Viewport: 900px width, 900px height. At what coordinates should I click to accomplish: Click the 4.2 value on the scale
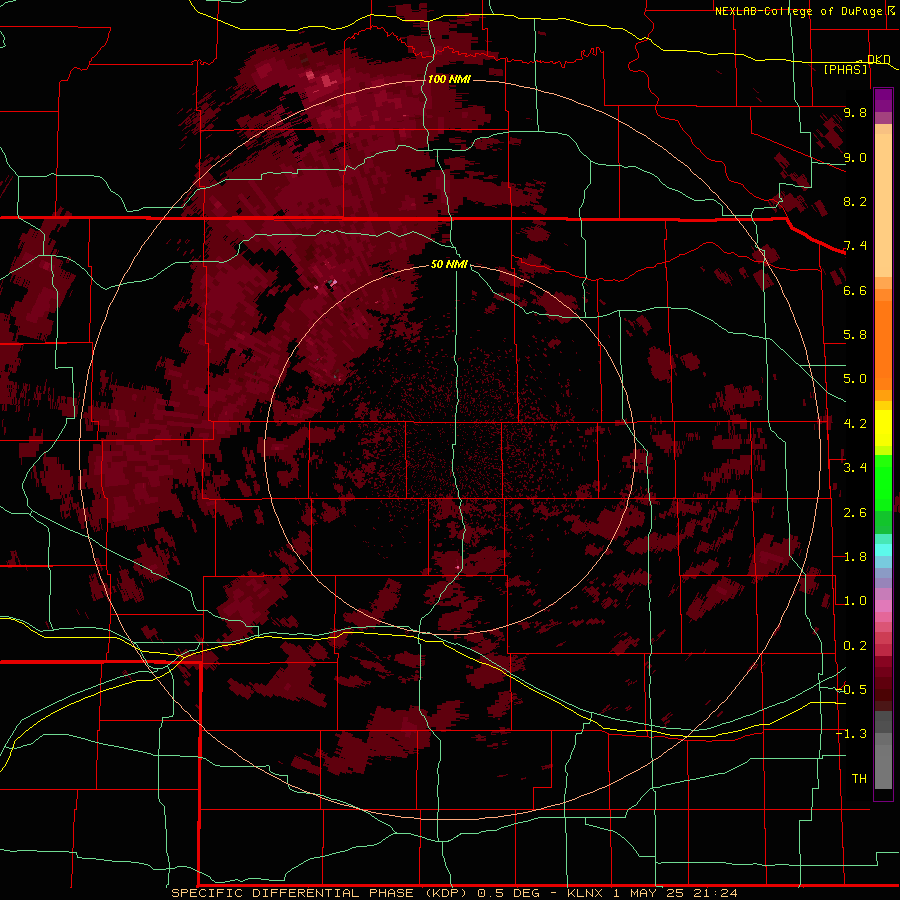click(855, 424)
